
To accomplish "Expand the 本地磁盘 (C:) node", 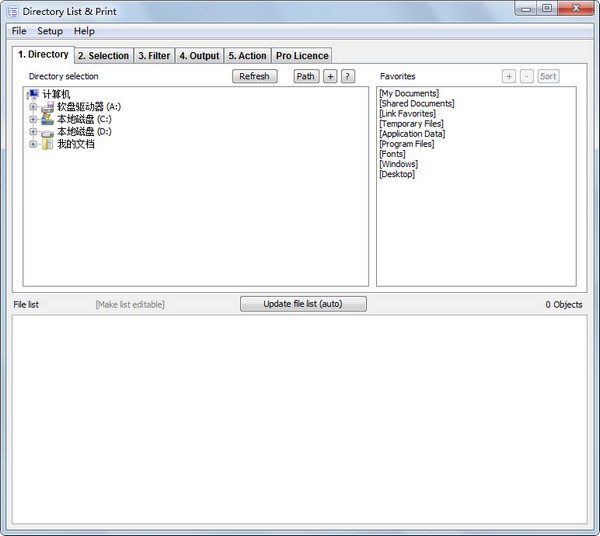I will click(x=33, y=119).
